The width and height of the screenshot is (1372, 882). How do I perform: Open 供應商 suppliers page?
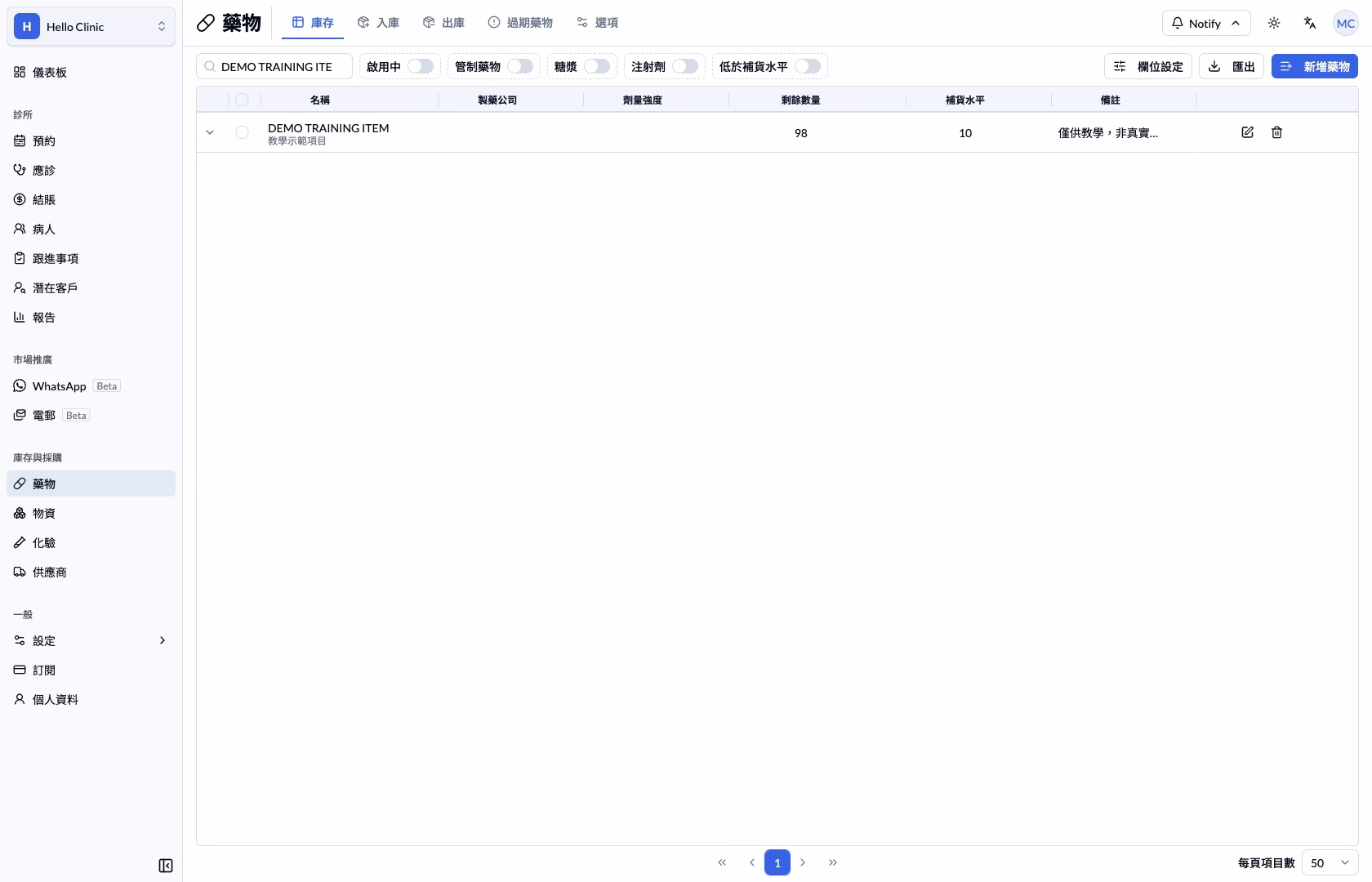click(x=91, y=572)
